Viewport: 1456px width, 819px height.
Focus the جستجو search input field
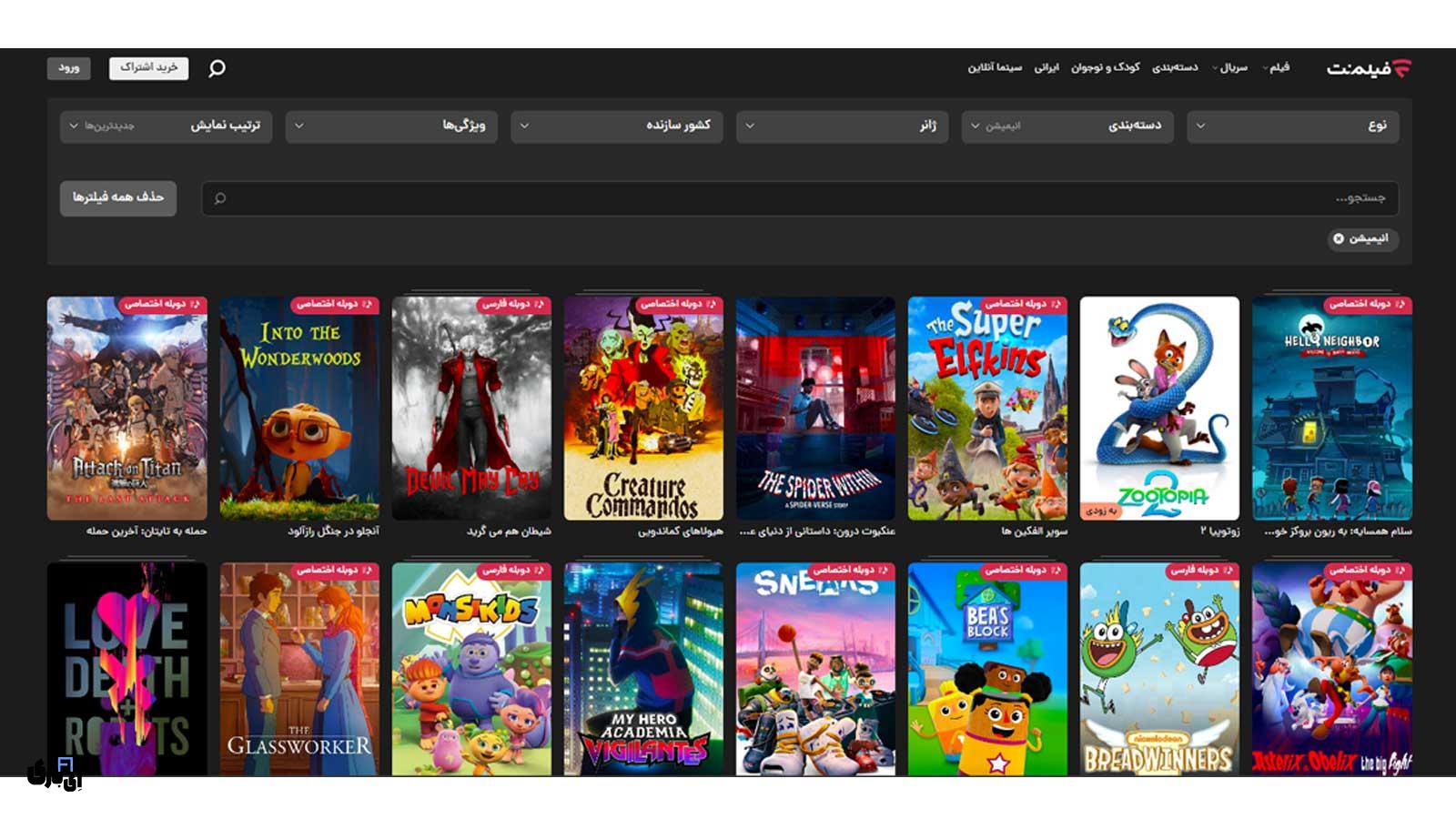tap(800, 198)
